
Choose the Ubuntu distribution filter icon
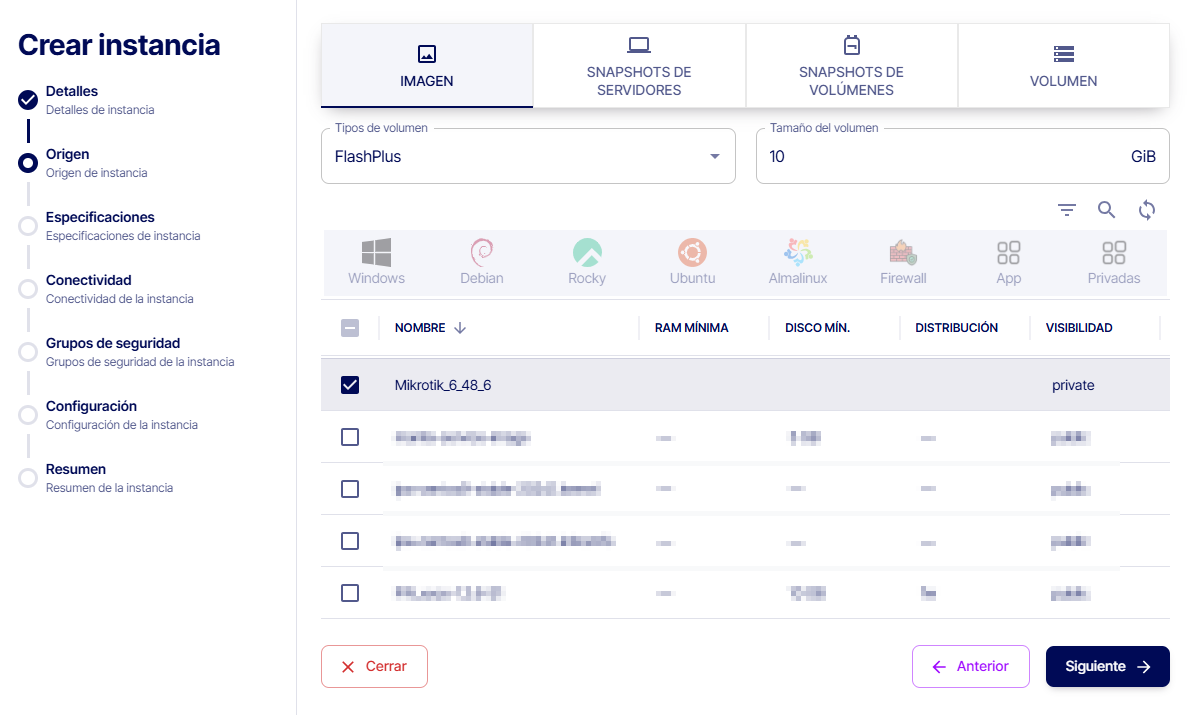692,262
